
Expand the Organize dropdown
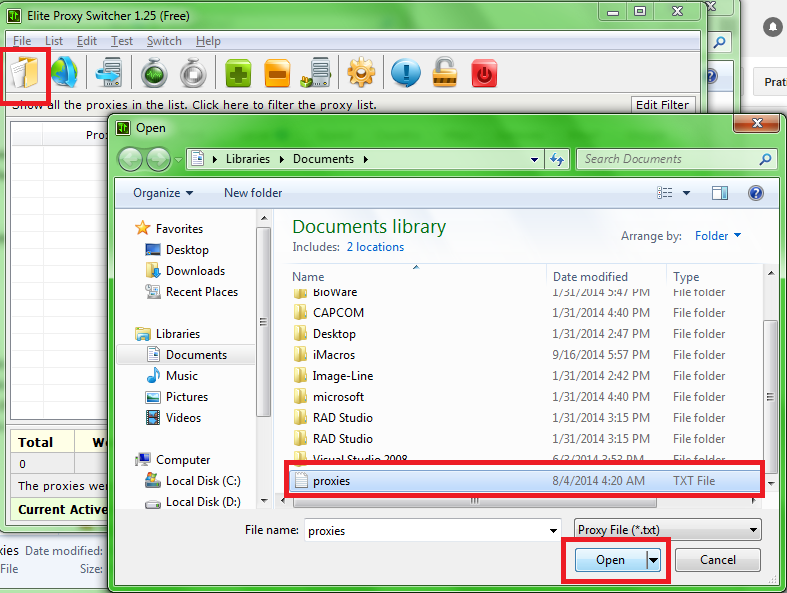click(163, 193)
